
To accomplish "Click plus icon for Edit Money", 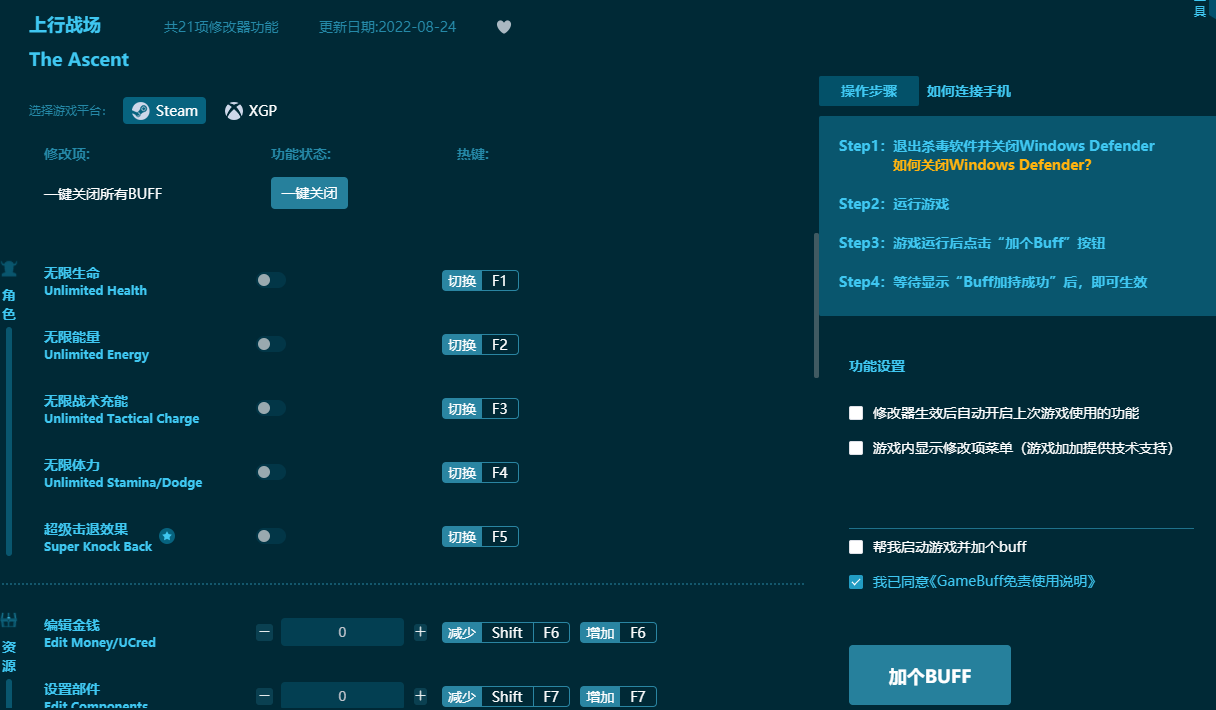I will coord(420,632).
